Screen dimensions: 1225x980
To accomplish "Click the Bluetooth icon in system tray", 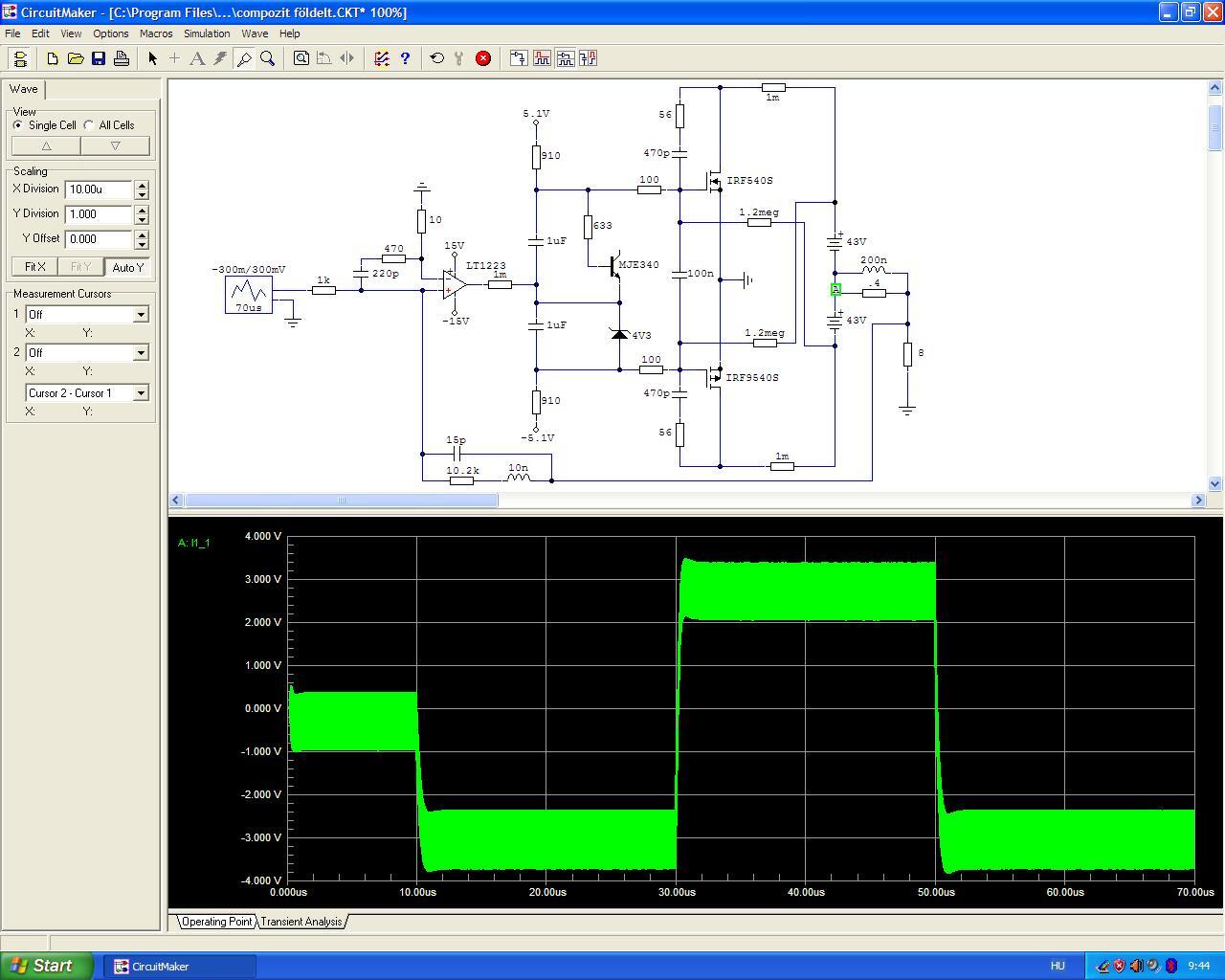I will 1170,966.
